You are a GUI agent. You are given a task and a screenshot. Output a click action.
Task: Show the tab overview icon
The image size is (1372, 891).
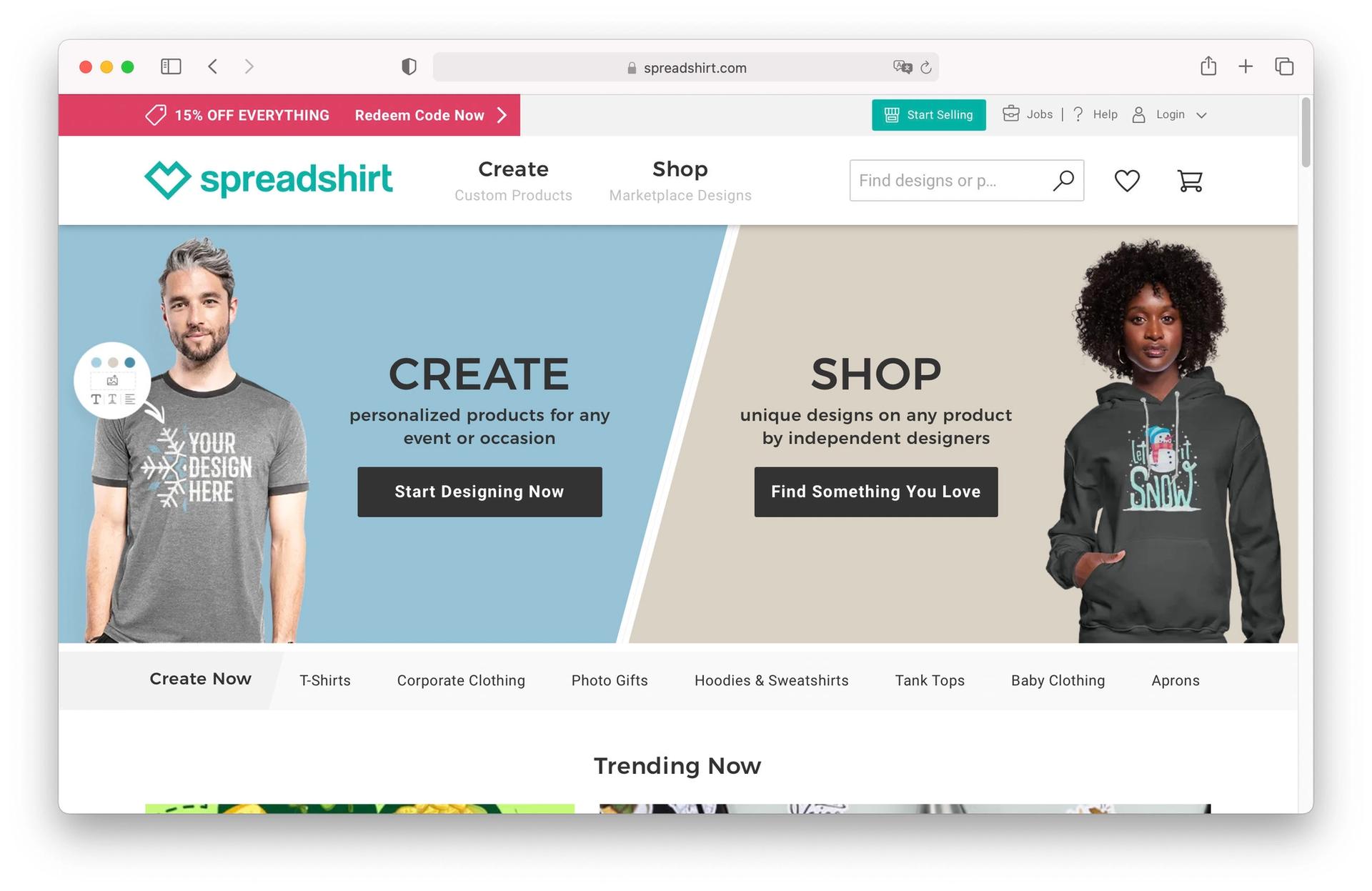pyautogui.click(x=1284, y=66)
